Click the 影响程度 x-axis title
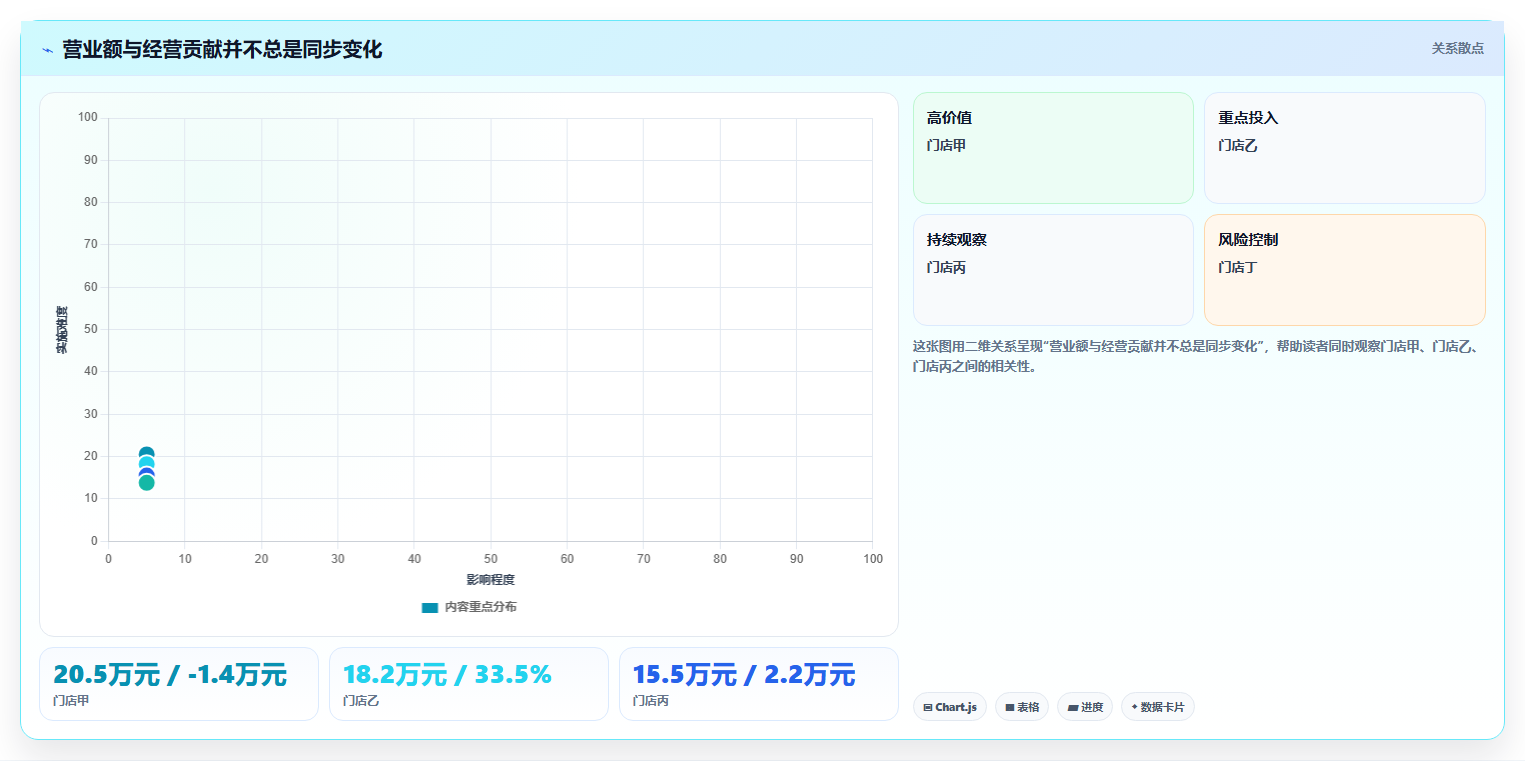 490,580
